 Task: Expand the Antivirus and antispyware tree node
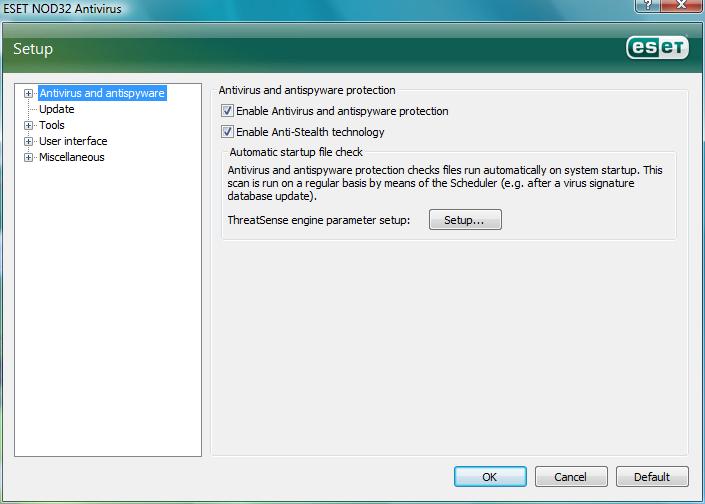[x=28, y=94]
